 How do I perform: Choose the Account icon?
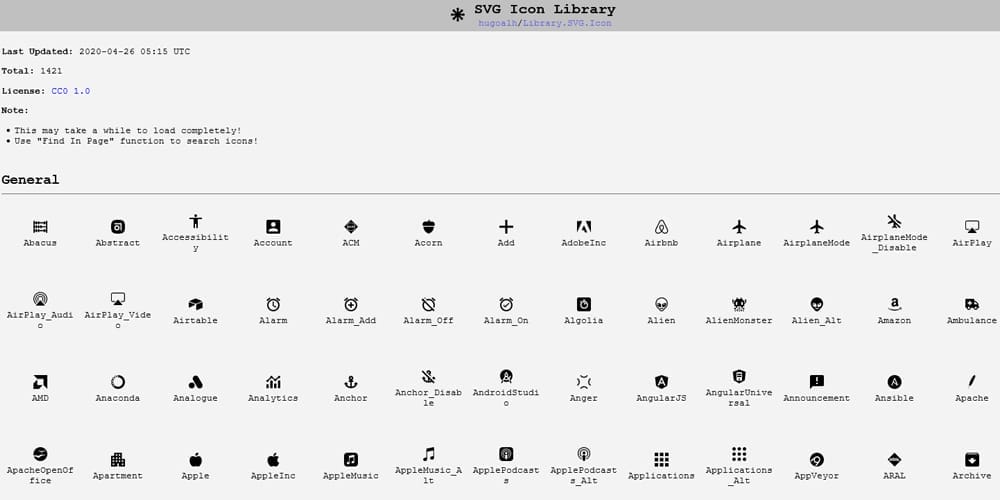(x=273, y=226)
